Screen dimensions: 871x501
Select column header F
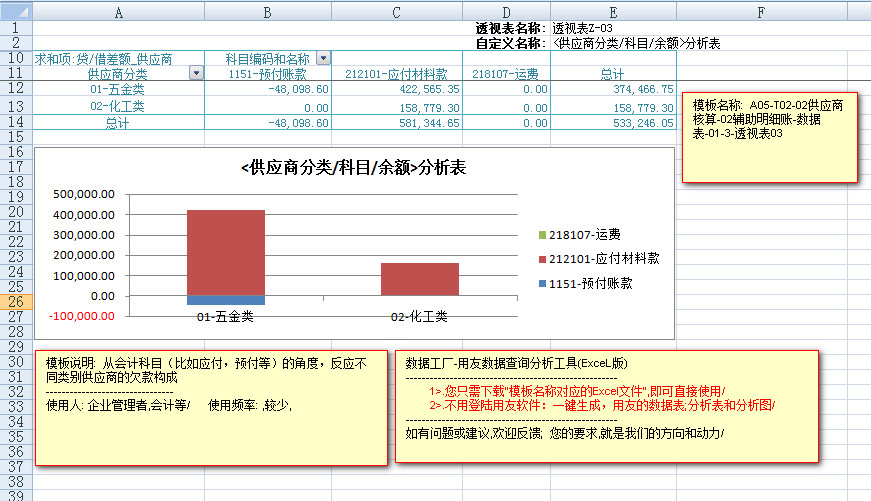[x=761, y=11]
